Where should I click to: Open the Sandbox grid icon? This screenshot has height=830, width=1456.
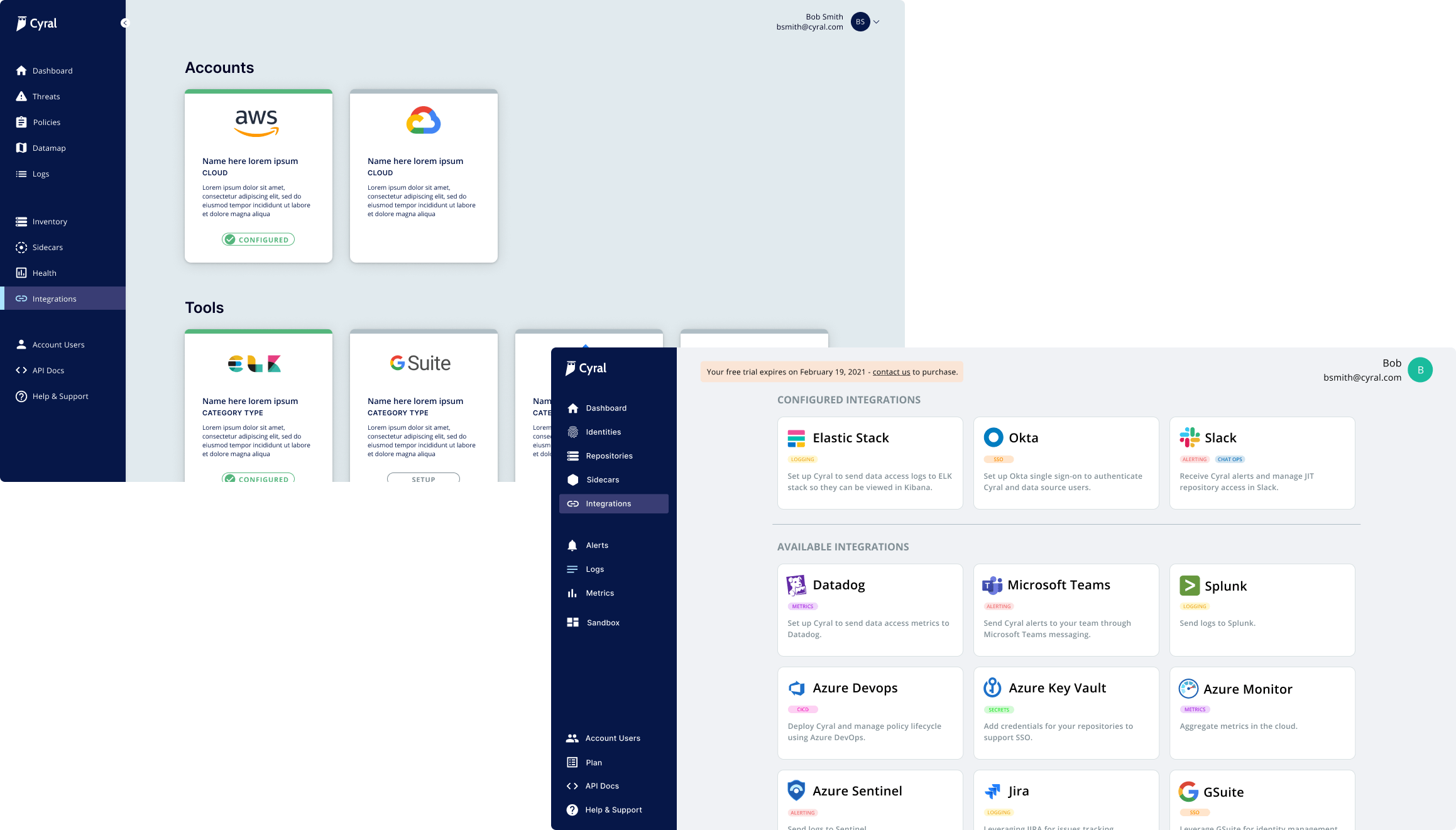coord(572,623)
